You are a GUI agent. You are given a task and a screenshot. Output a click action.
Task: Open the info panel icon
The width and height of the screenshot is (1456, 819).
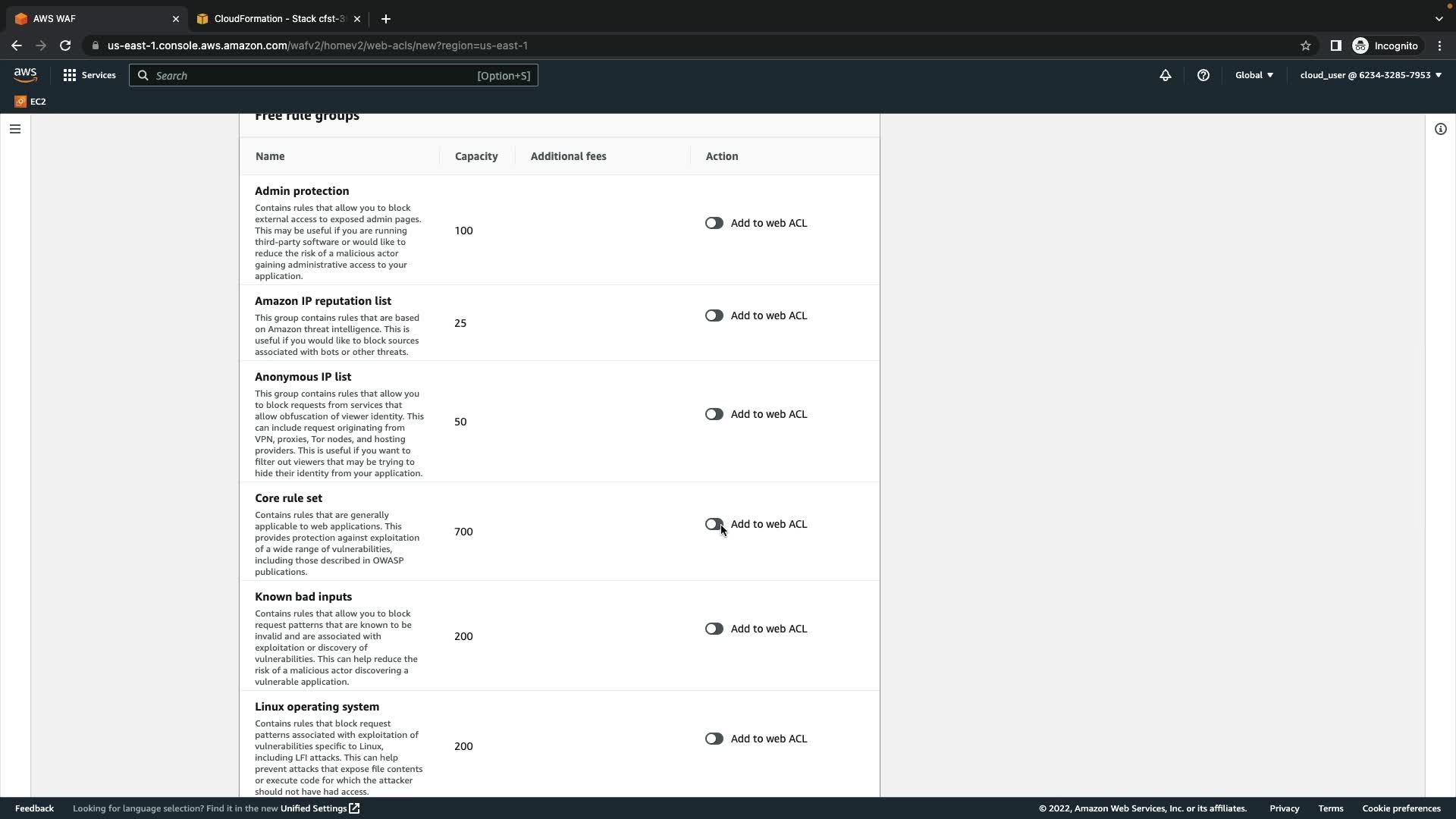coord(1440,129)
